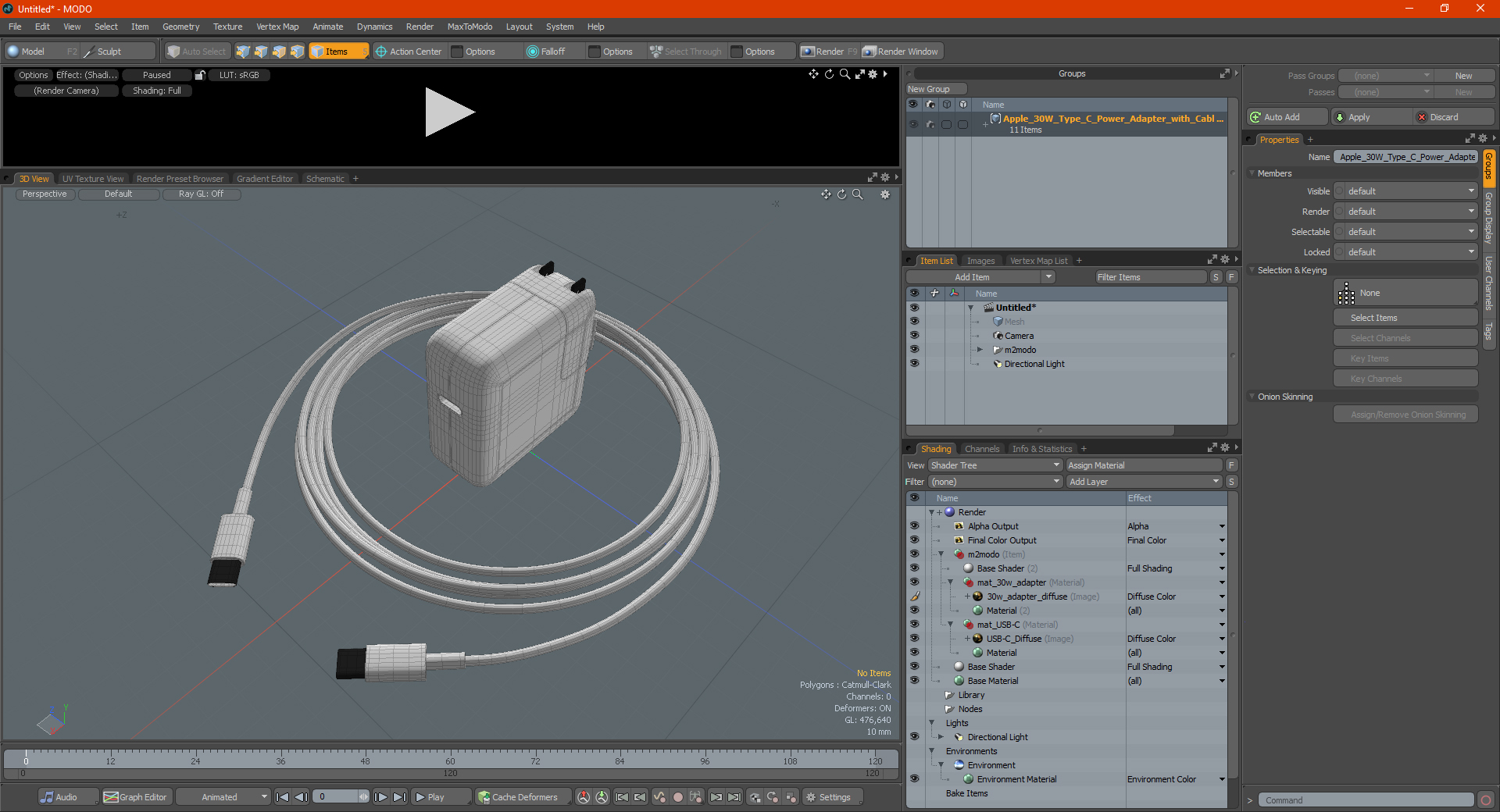
Task: Toggle Environment Material visibility eye
Action: 914,779
